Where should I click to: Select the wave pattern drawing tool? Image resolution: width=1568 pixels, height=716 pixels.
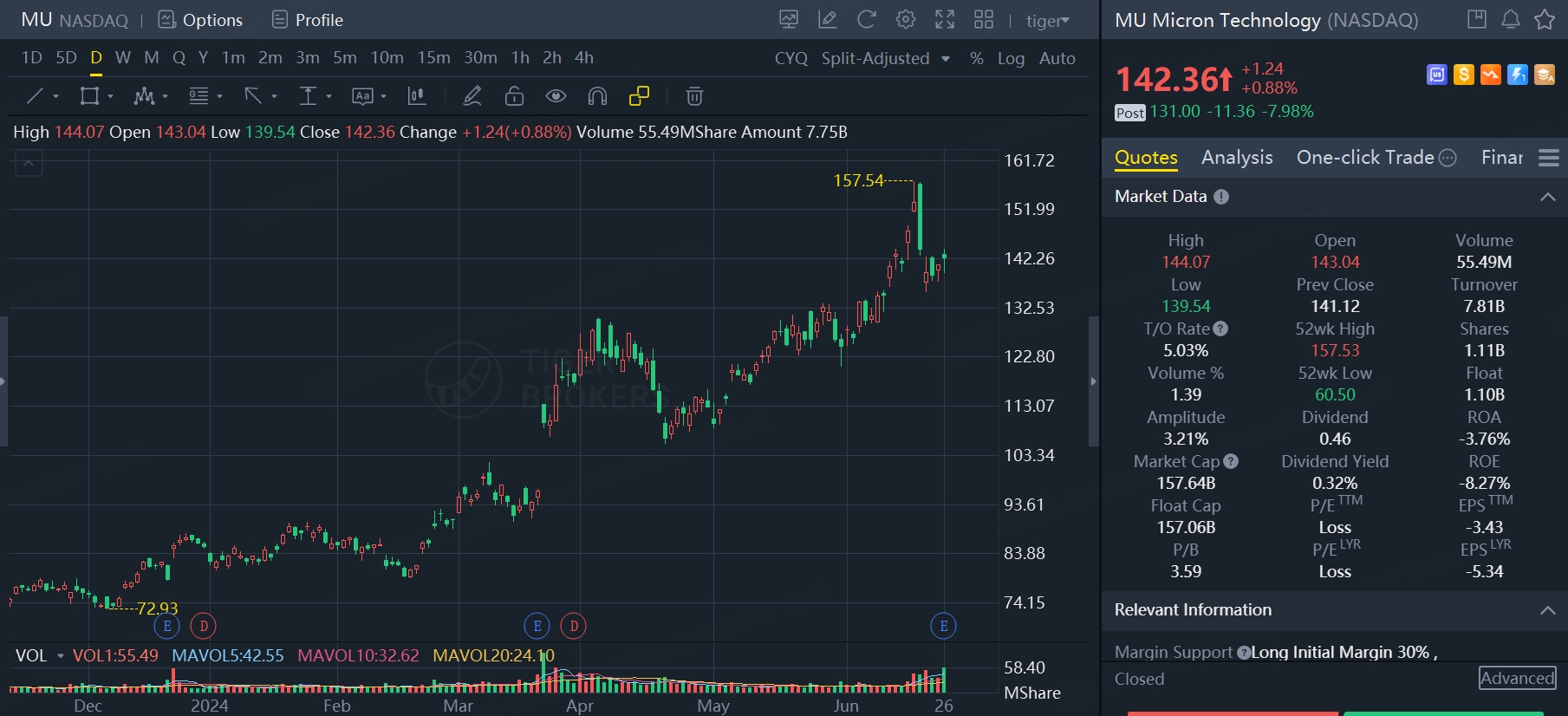point(144,96)
